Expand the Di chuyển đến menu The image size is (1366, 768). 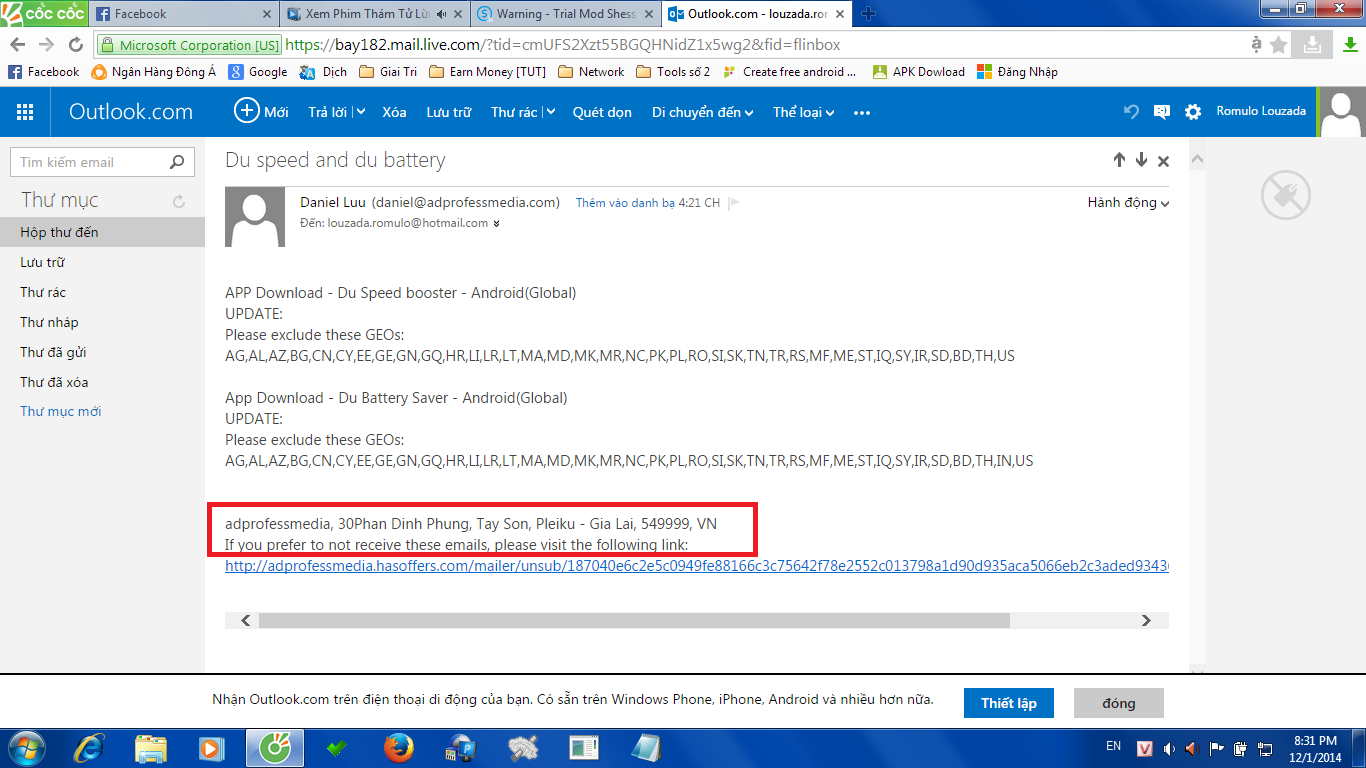point(702,112)
